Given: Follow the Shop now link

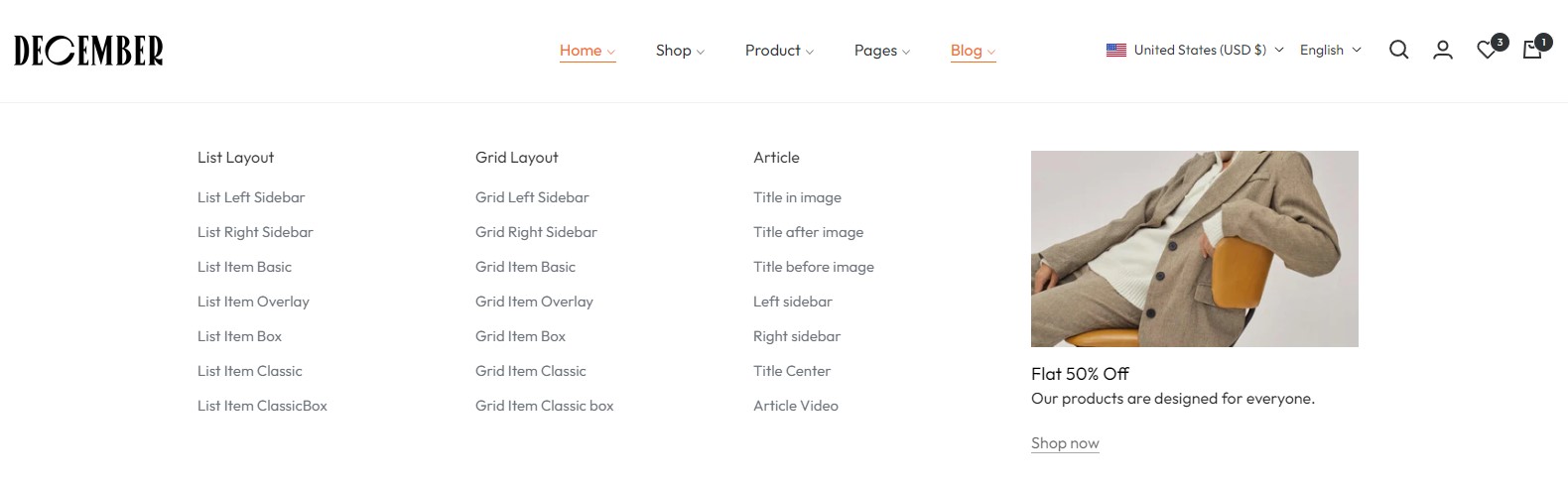Looking at the screenshot, I should tap(1065, 443).
